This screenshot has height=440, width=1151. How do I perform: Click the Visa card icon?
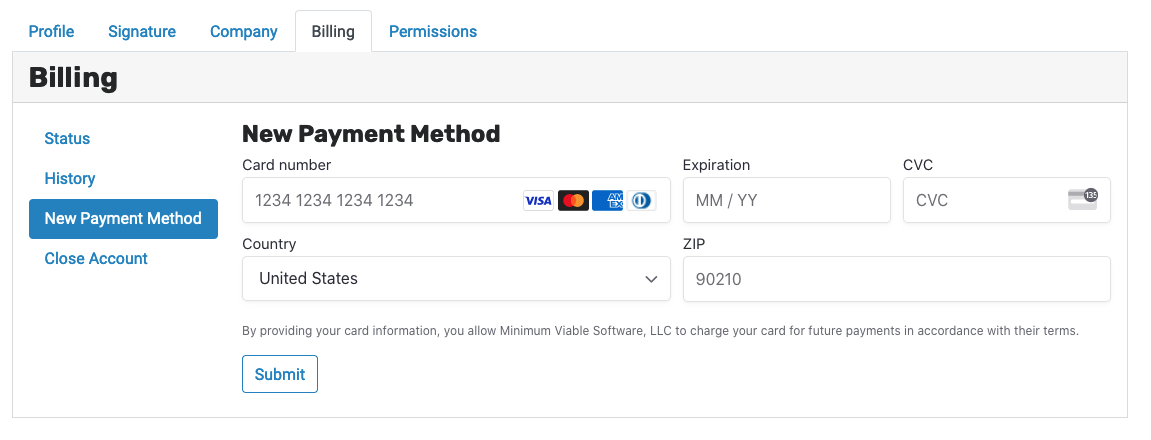(x=538, y=201)
